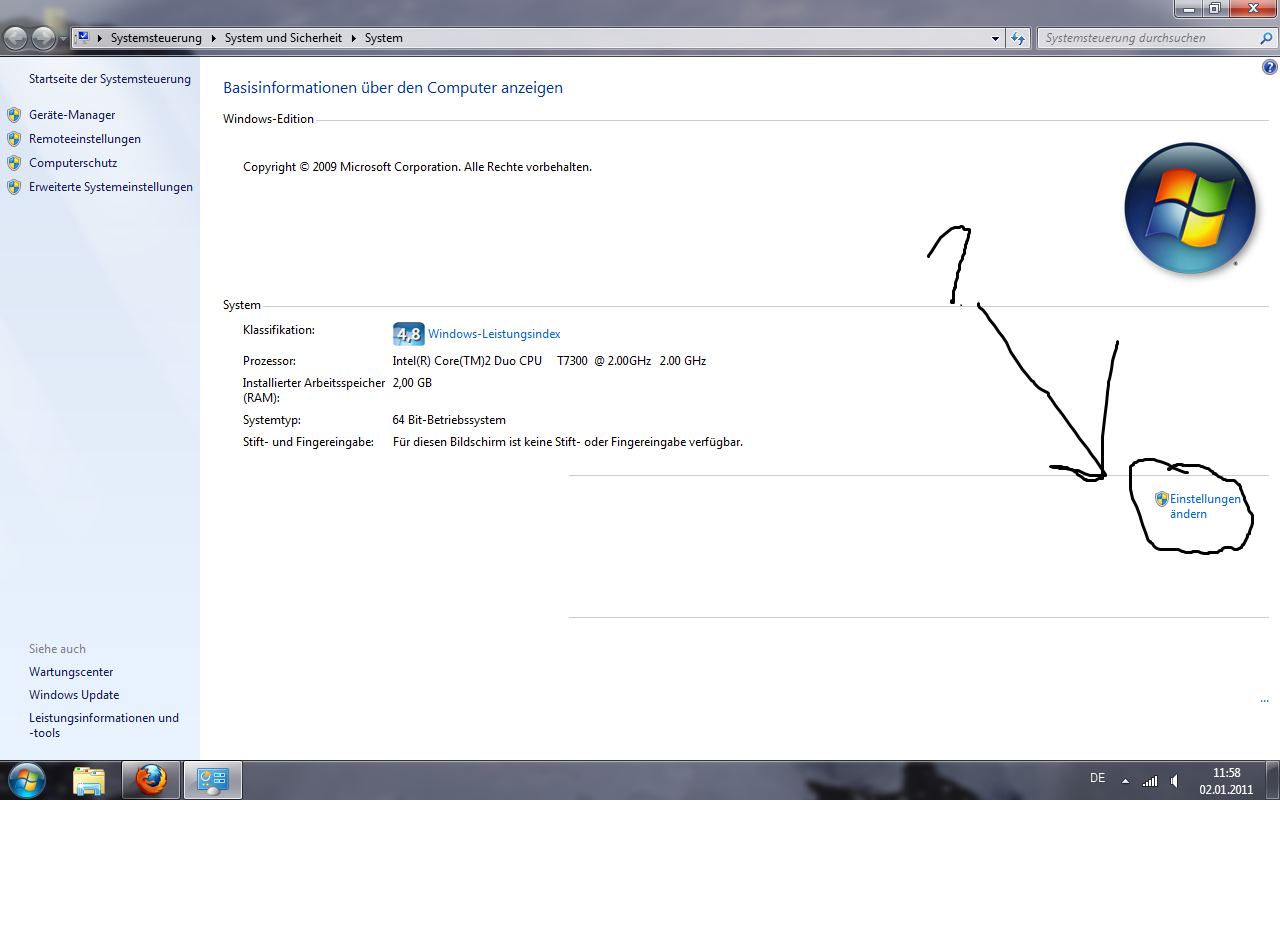Viewport: 1280px width, 945px height.
Task: Go back with the Back arrow button
Action: point(16,38)
